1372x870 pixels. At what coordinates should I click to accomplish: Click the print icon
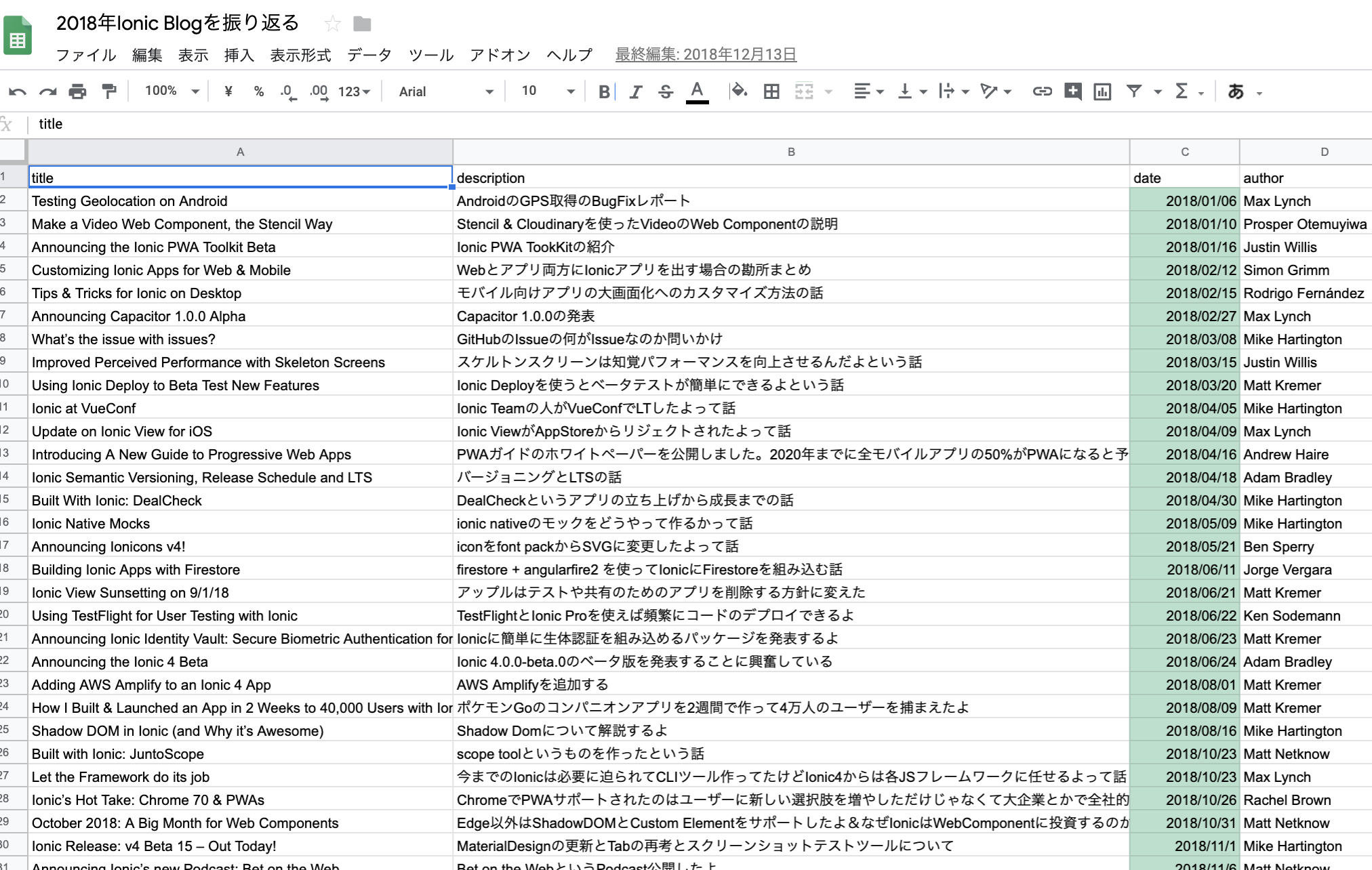click(x=78, y=91)
